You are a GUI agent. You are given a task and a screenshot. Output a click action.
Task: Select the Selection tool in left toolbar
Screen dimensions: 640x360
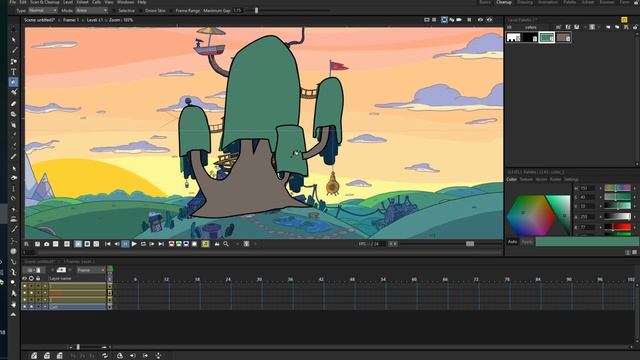click(13, 40)
